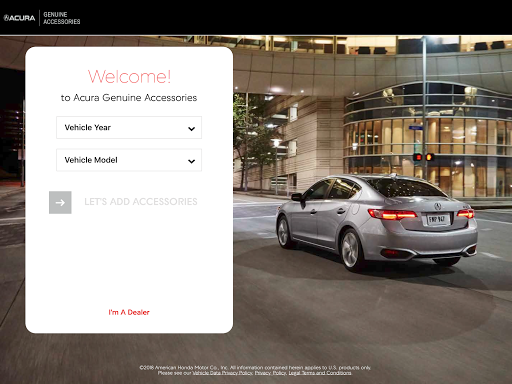Click the Genuine Accessories header text

[x=62, y=18]
